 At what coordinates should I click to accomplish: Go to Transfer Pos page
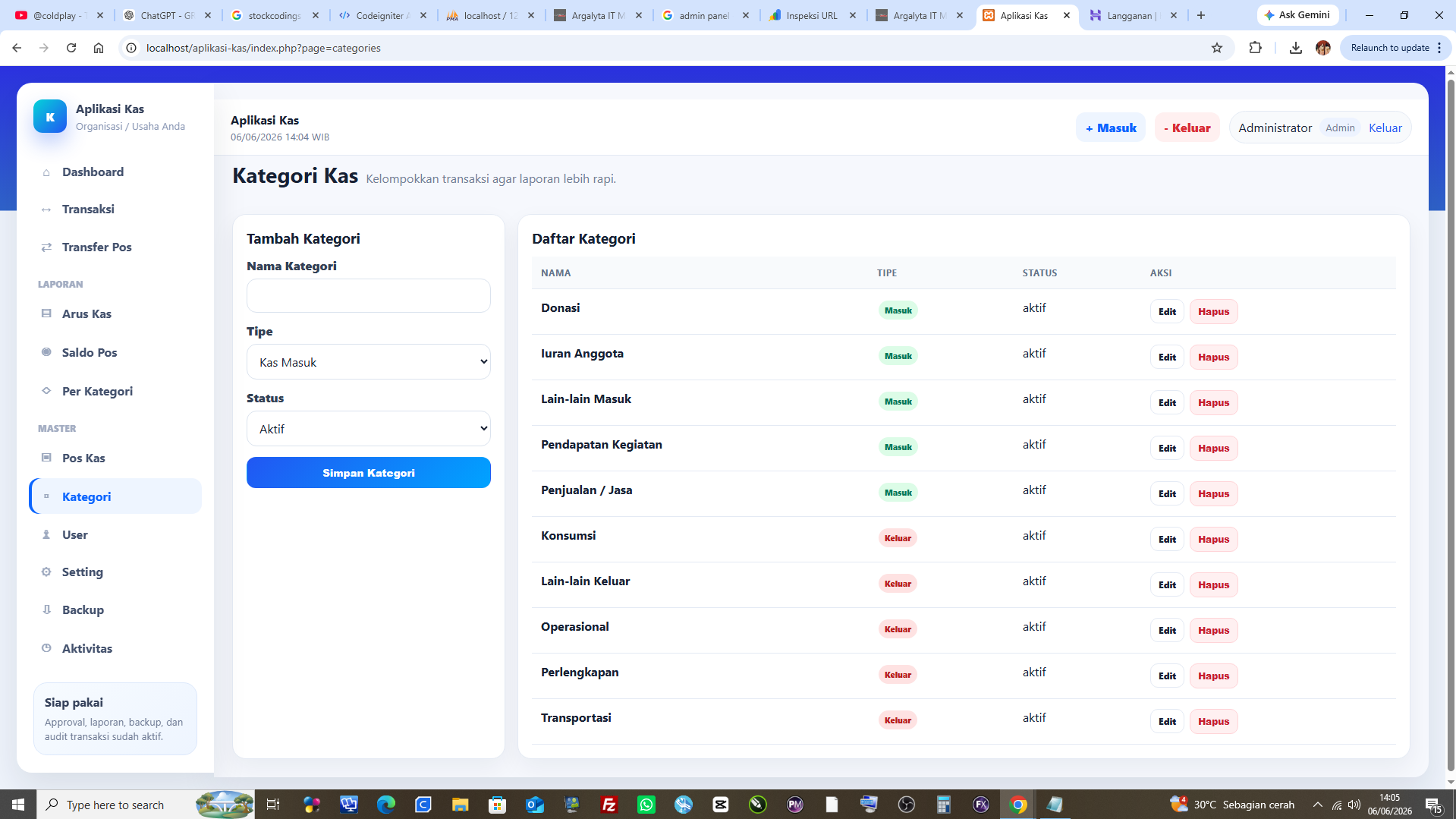click(115, 247)
